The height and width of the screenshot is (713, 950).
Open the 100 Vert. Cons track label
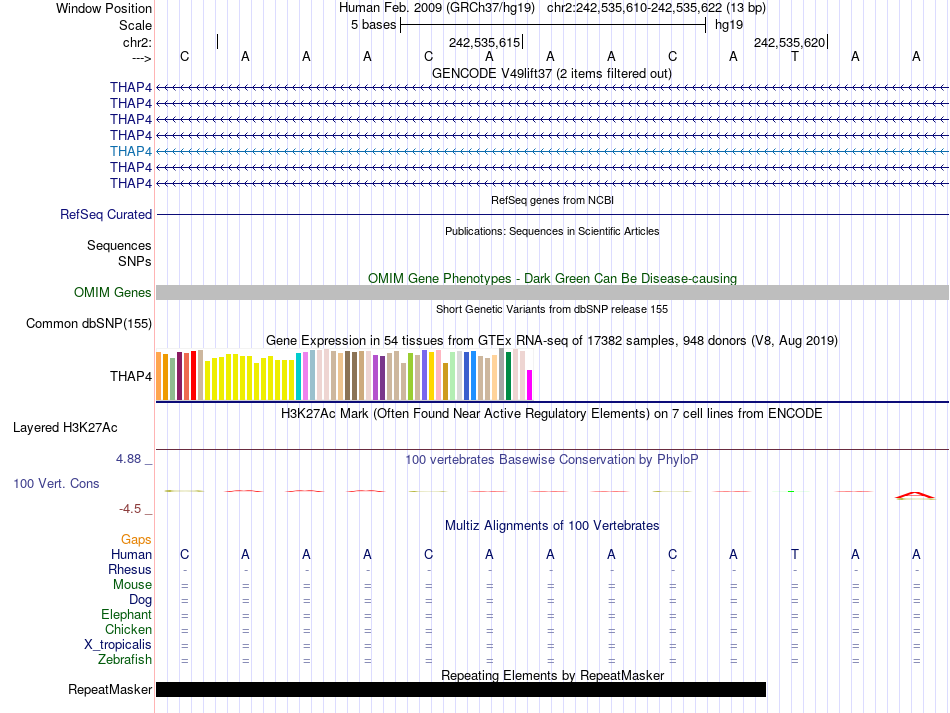(56, 483)
